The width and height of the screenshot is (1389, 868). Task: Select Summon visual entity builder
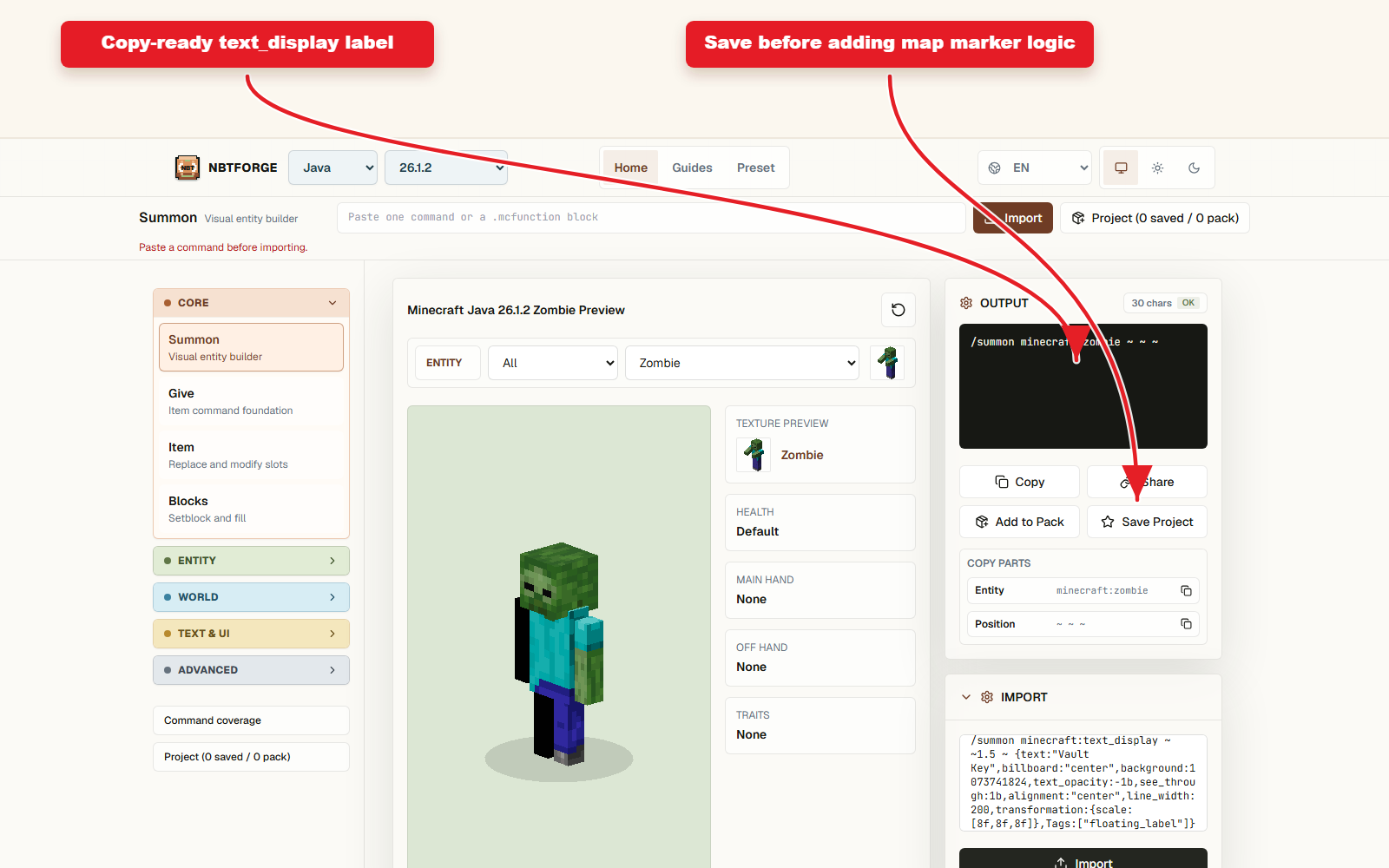click(x=252, y=347)
